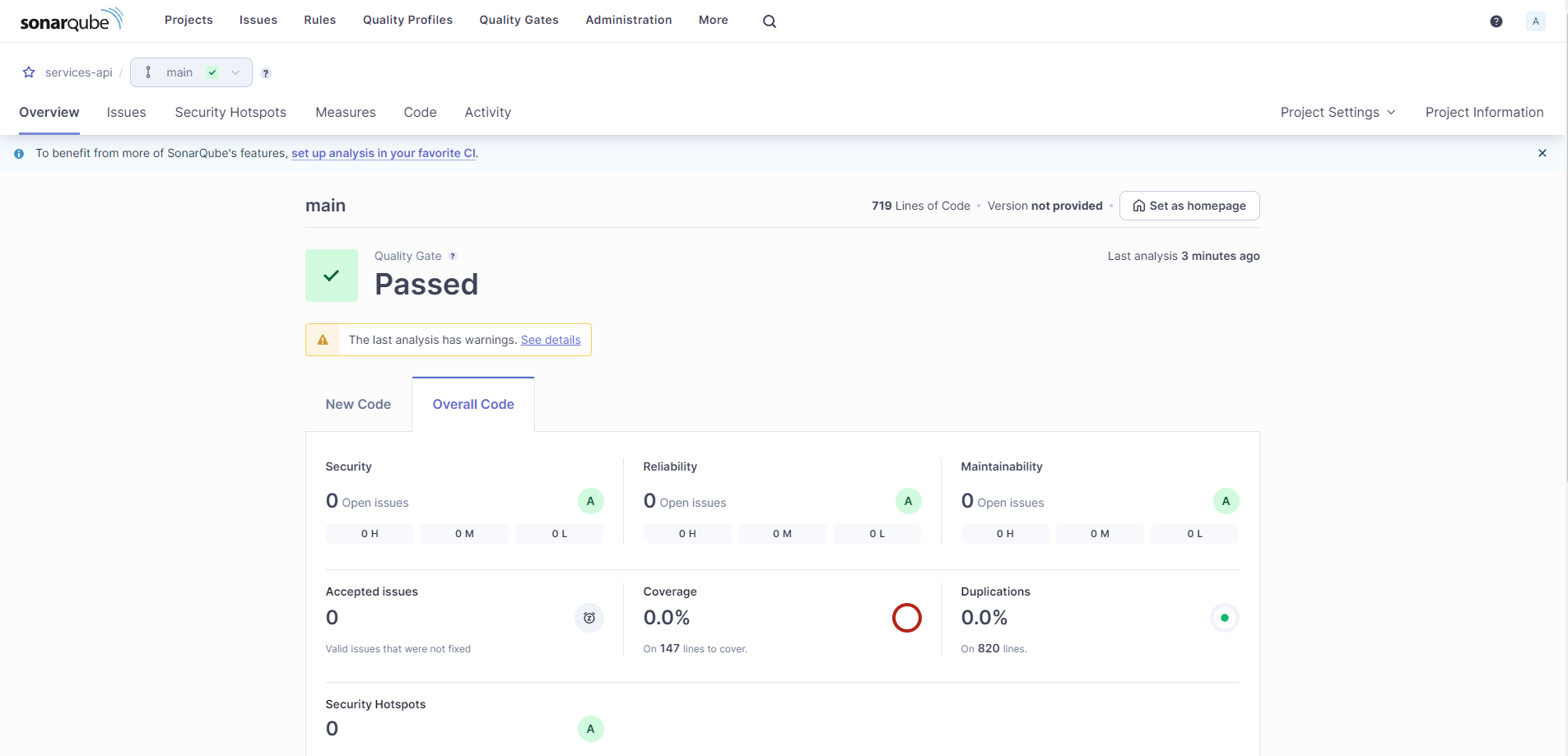The height and width of the screenshot is (756, 1568).
Task: Open the Activity tab
Action: click(x=488, y=113)
